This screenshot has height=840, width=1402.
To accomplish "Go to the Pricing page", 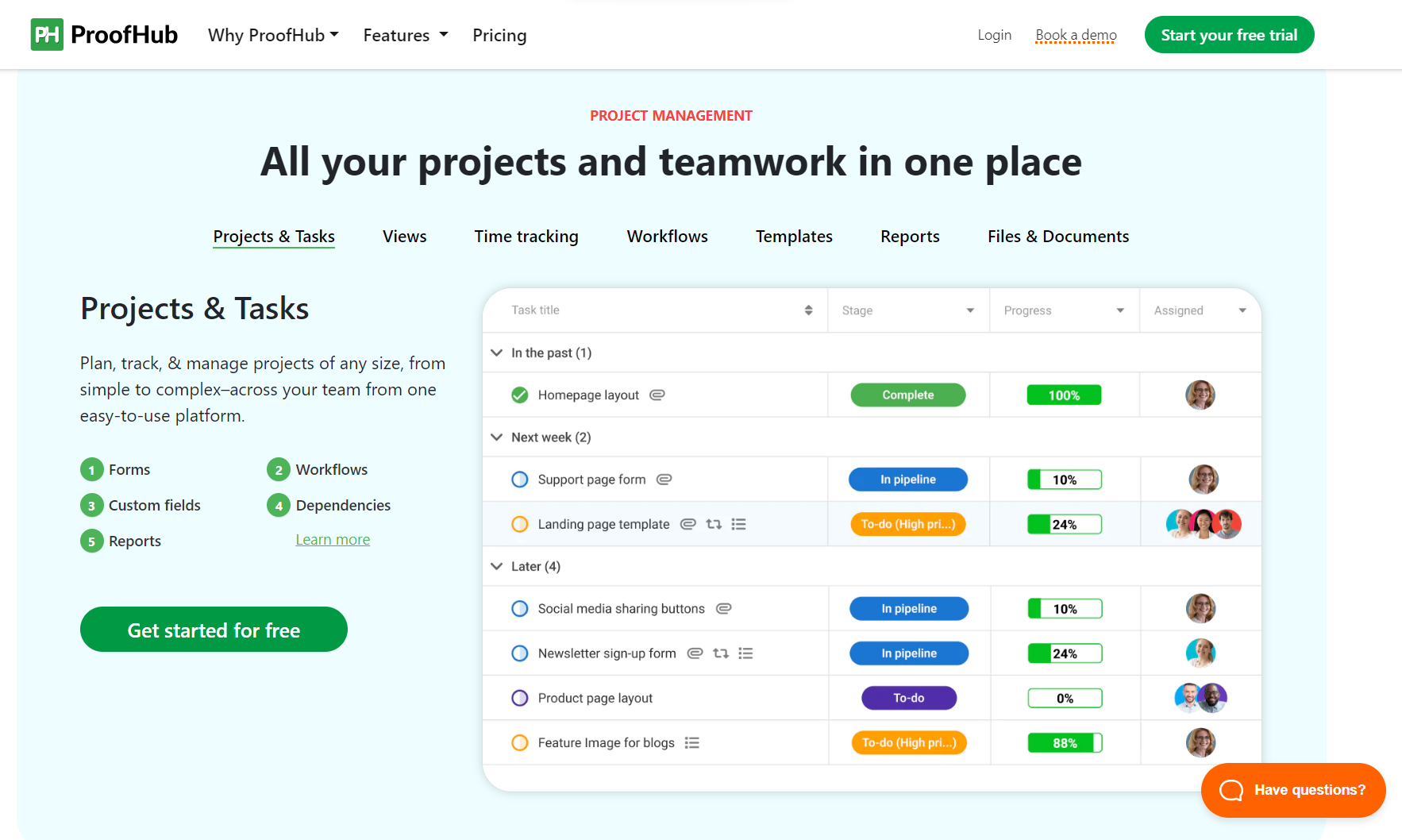I will [499, 35].
